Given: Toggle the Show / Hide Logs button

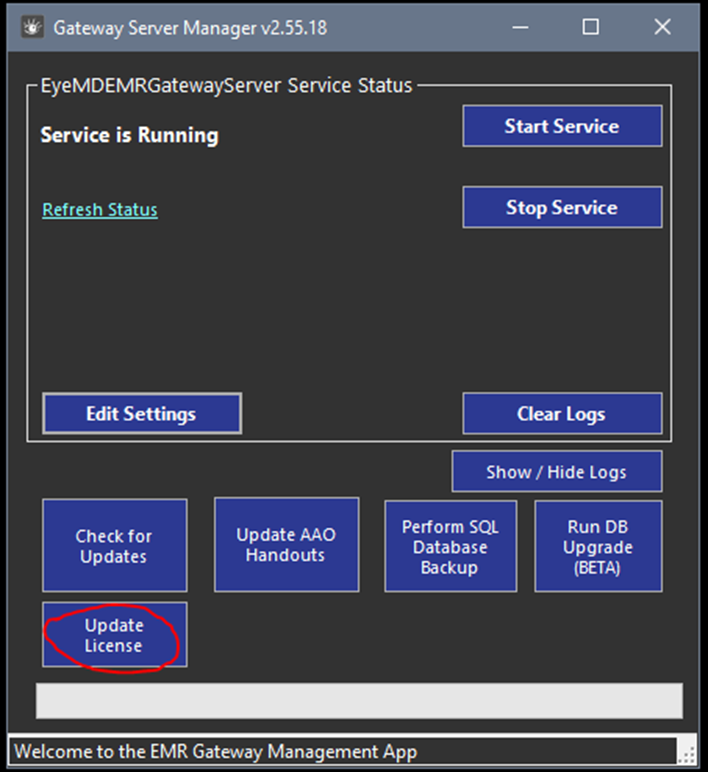Looking at the screenshot, I should (556, 472).
